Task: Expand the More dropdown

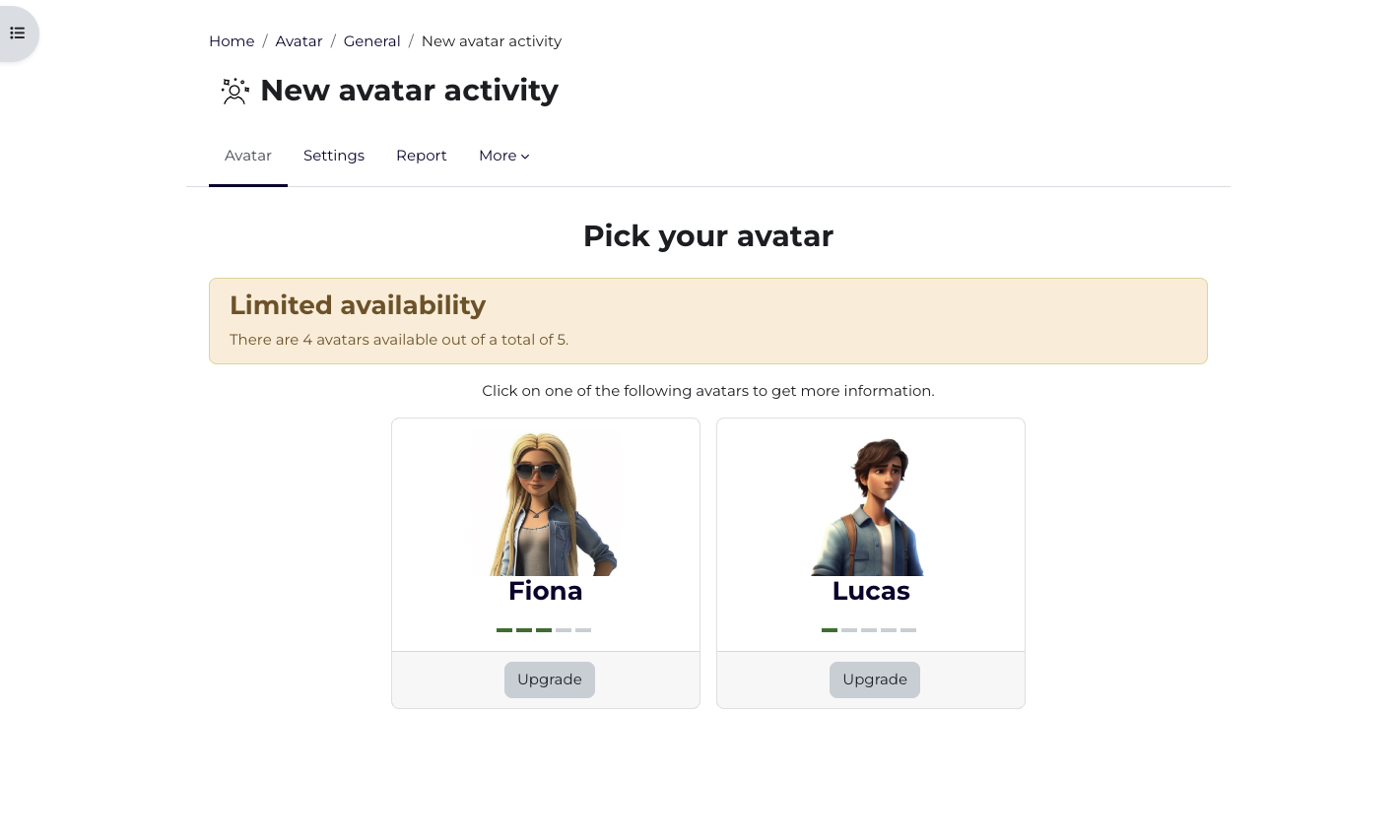Action: point(503,156)
